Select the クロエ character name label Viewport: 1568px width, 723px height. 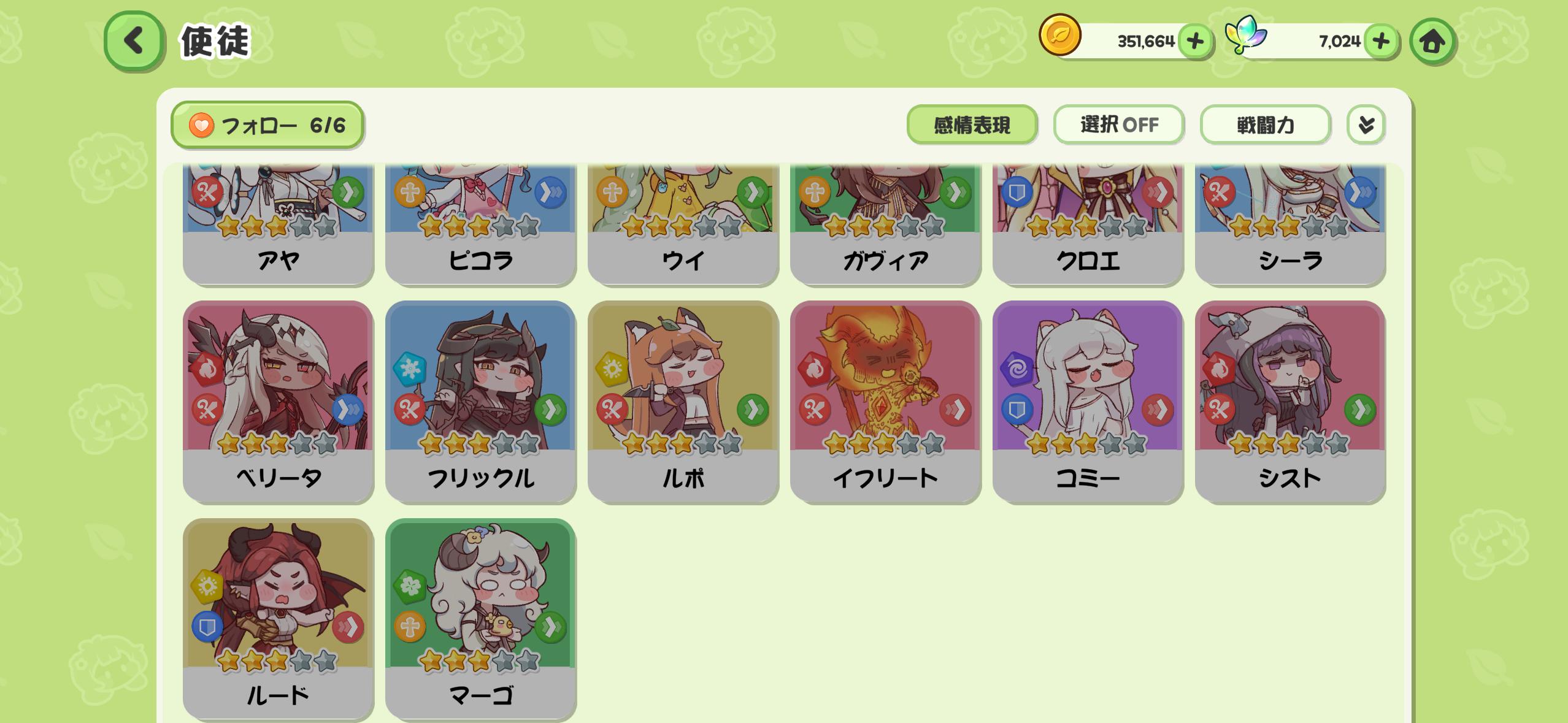1088,261
